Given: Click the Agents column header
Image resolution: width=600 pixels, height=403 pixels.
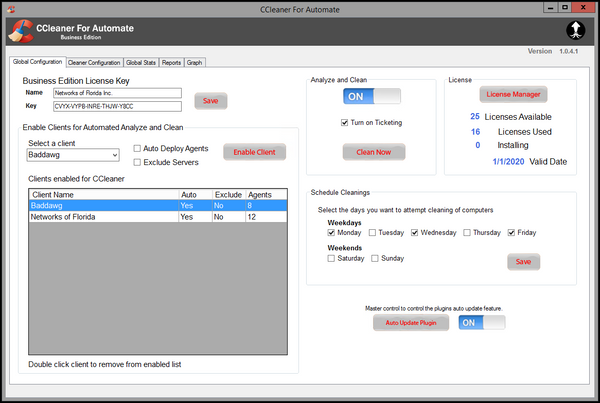Looking at the screenshot, I should 266,194.
